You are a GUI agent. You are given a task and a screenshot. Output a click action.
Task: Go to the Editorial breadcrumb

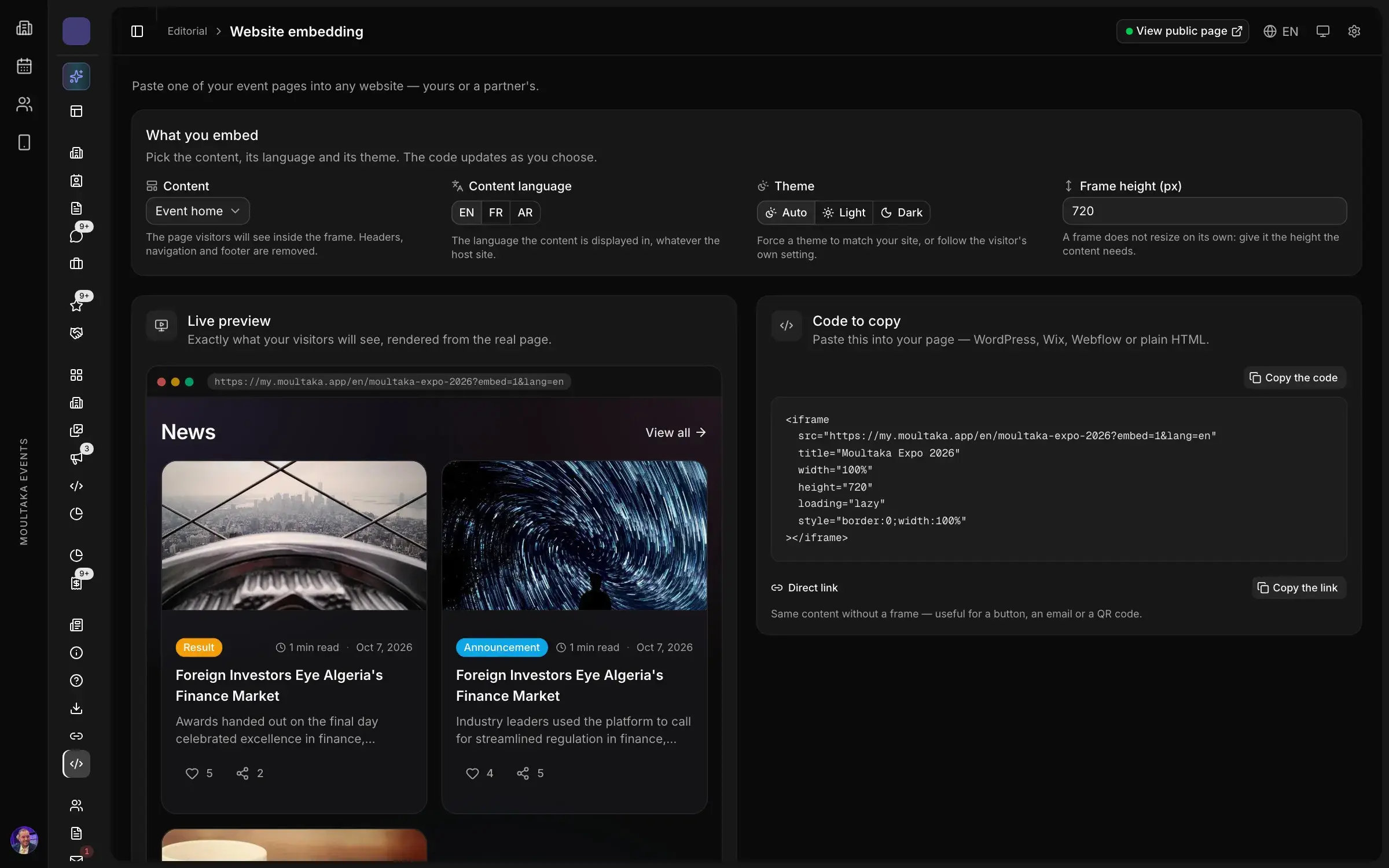(187, 31)
